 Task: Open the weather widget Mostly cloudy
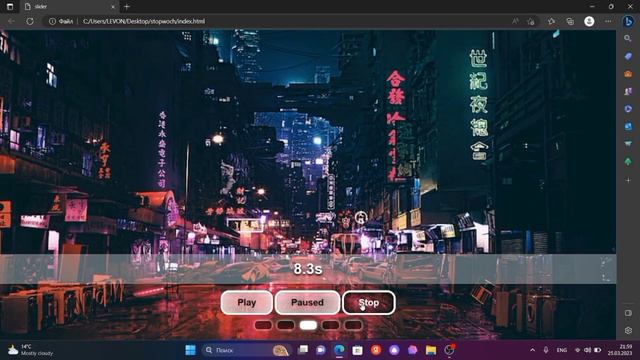coord(31,350)
